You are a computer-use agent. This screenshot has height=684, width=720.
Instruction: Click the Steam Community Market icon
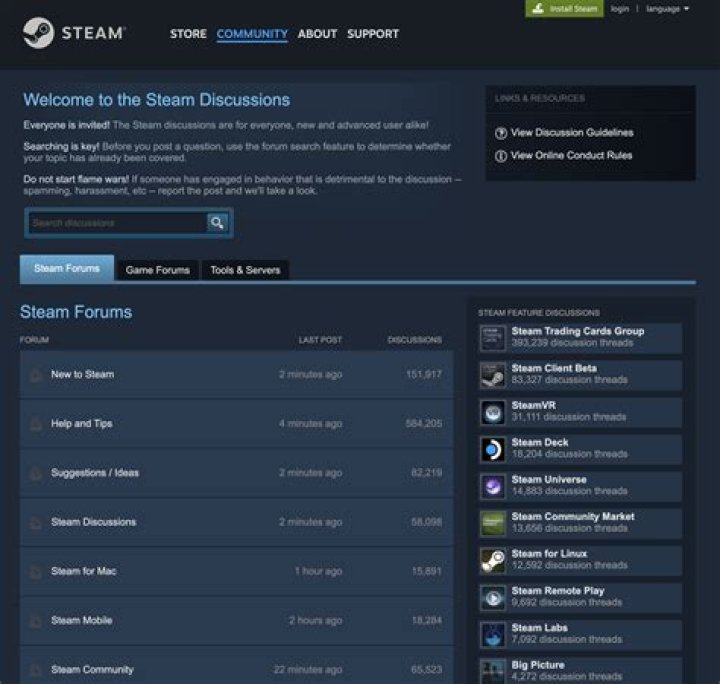[x=493, y=523]
